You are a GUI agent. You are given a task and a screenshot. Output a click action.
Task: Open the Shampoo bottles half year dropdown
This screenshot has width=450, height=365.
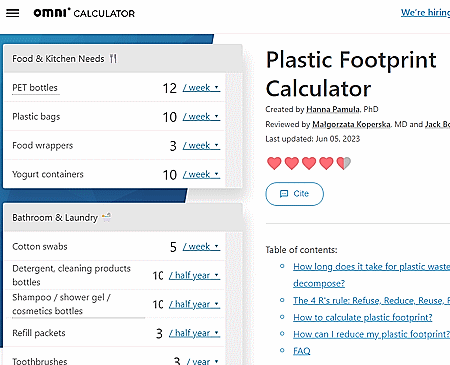[x=194, y=305]
